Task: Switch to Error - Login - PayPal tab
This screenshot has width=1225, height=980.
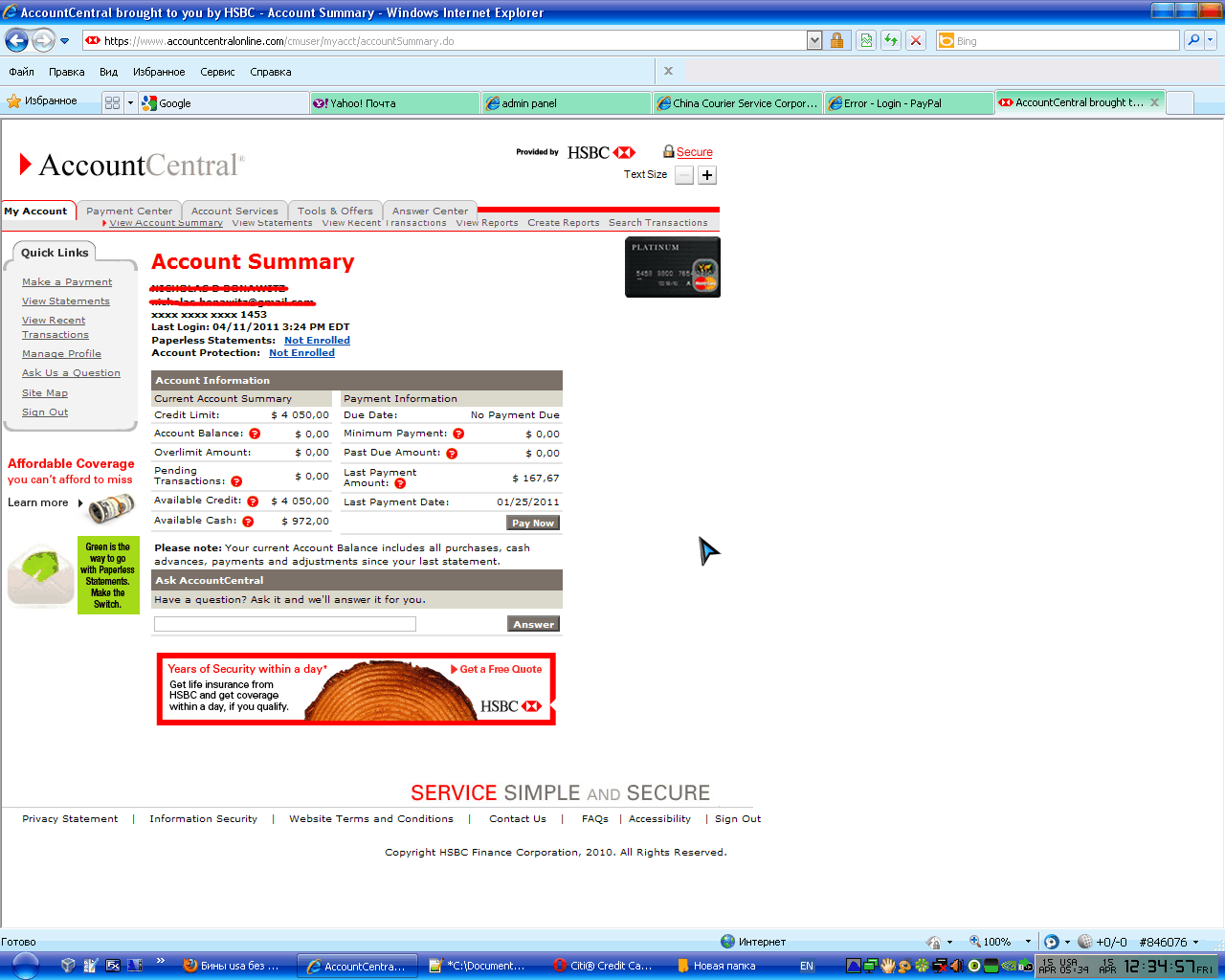Action: coord(909,102)
